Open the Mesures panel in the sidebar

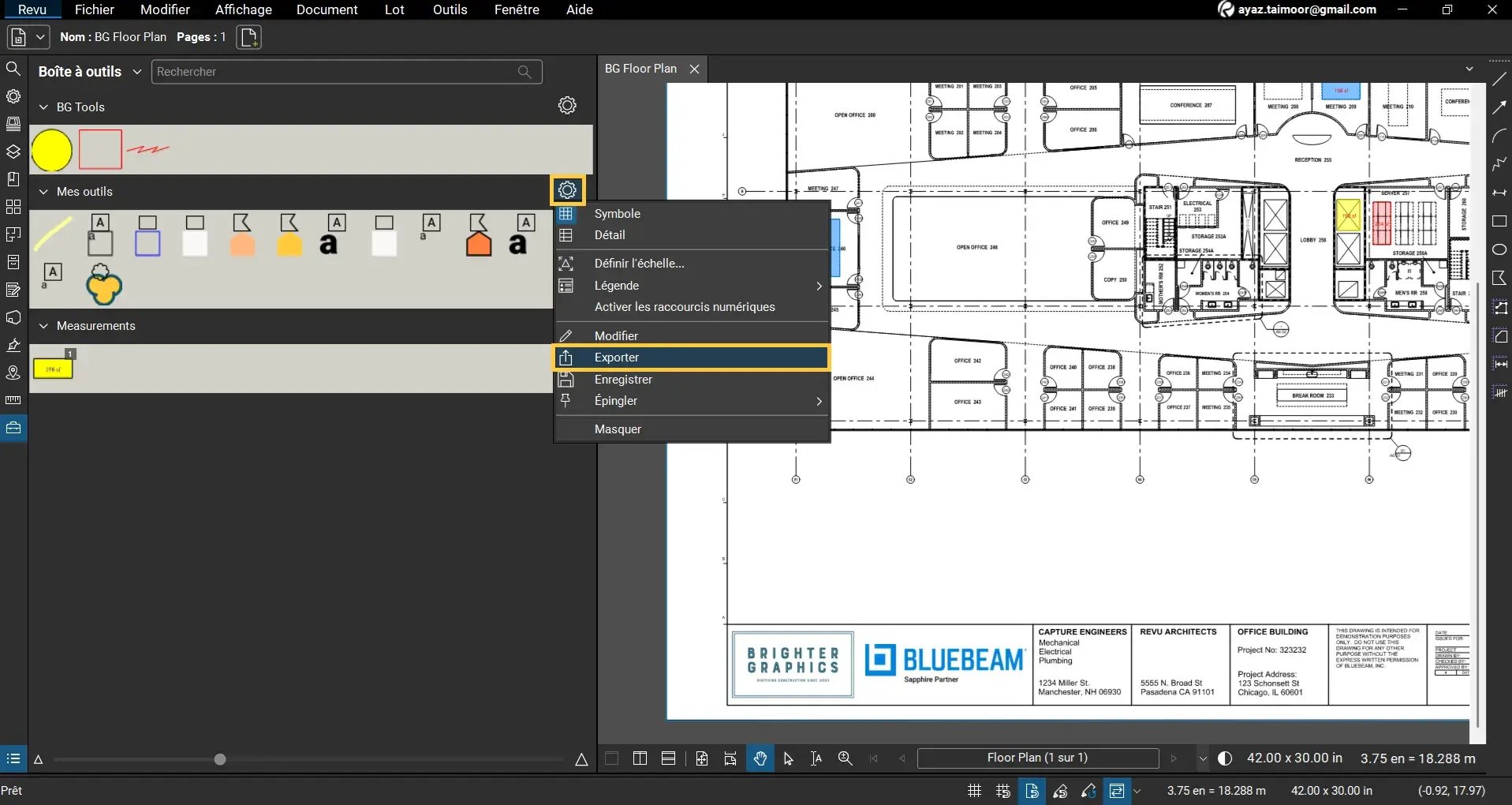click(x=13, y=400)
